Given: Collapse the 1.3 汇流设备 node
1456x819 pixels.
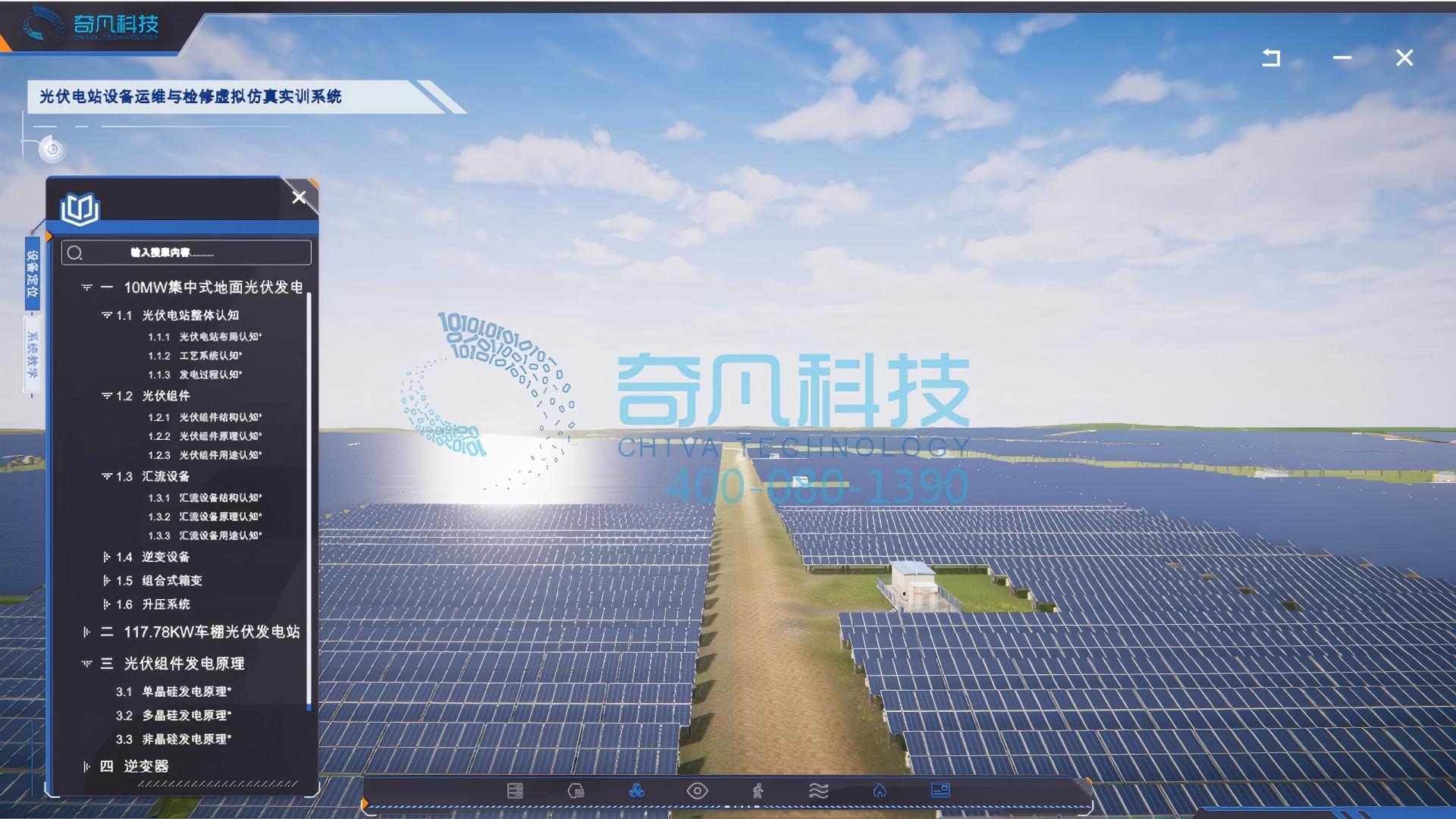Looking at the screenshot, I should click(x=107, y=476).
